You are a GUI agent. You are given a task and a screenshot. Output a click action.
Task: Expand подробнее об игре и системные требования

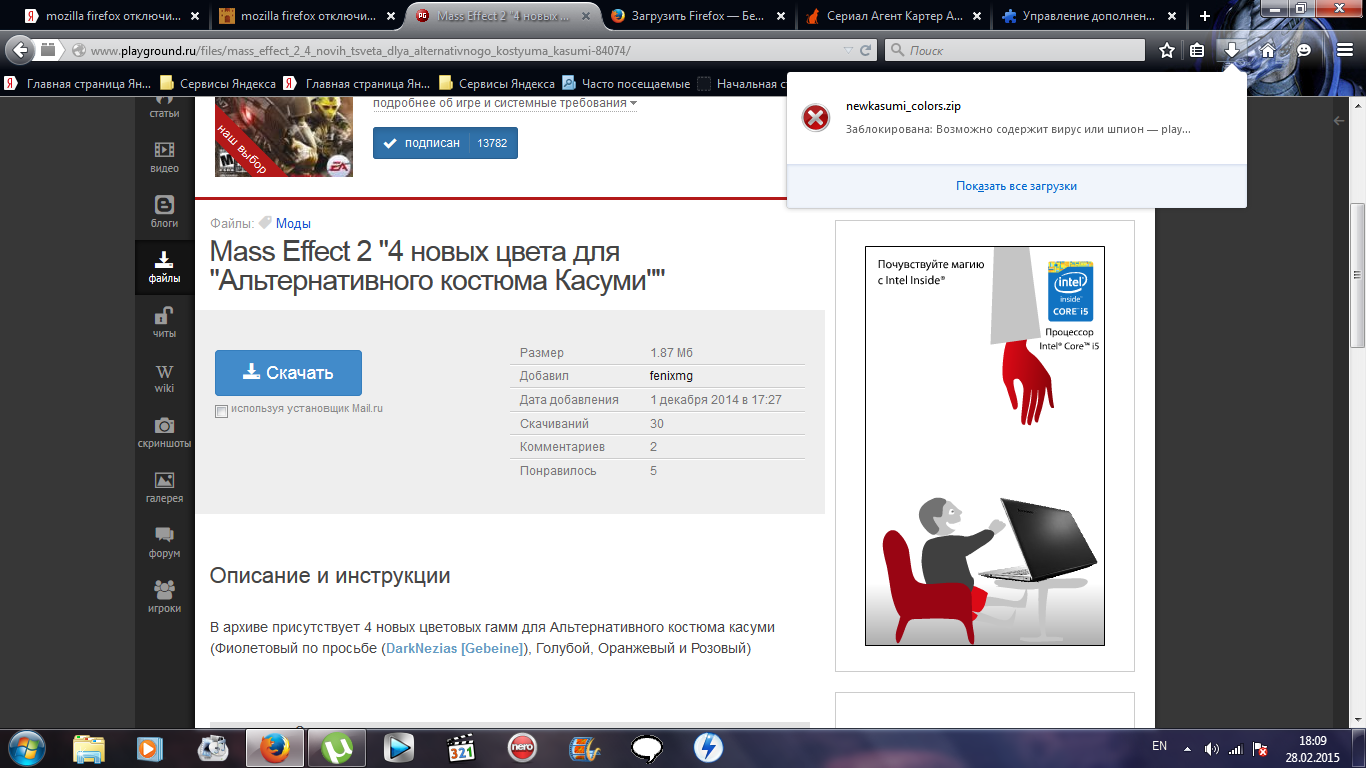[505, 103]
